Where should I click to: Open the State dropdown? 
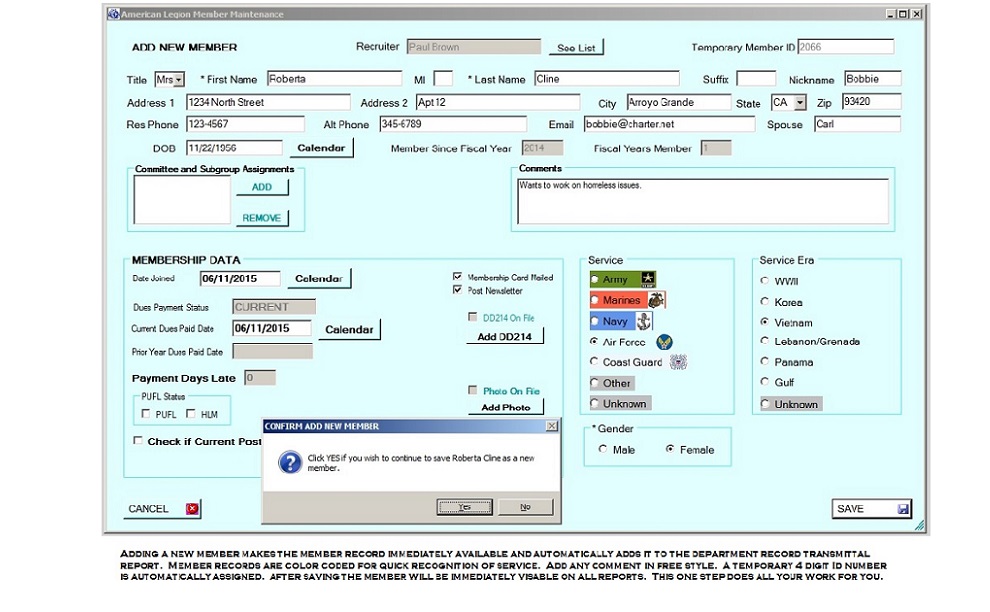coord(800,102)
